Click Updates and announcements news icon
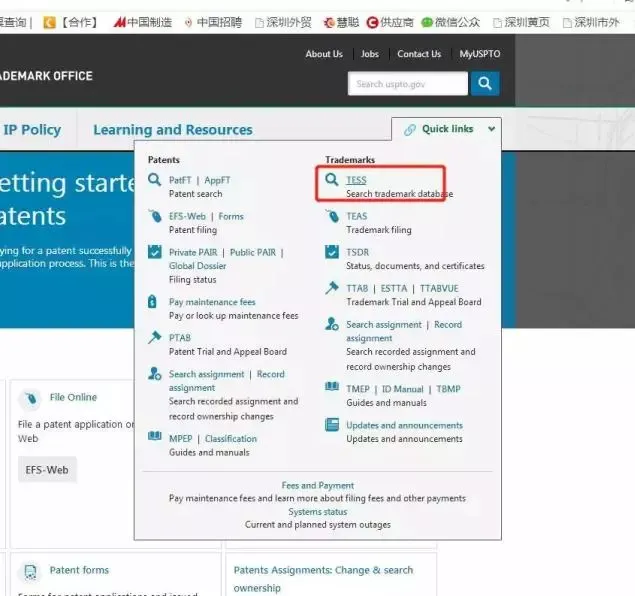 (x=332, y=425)
